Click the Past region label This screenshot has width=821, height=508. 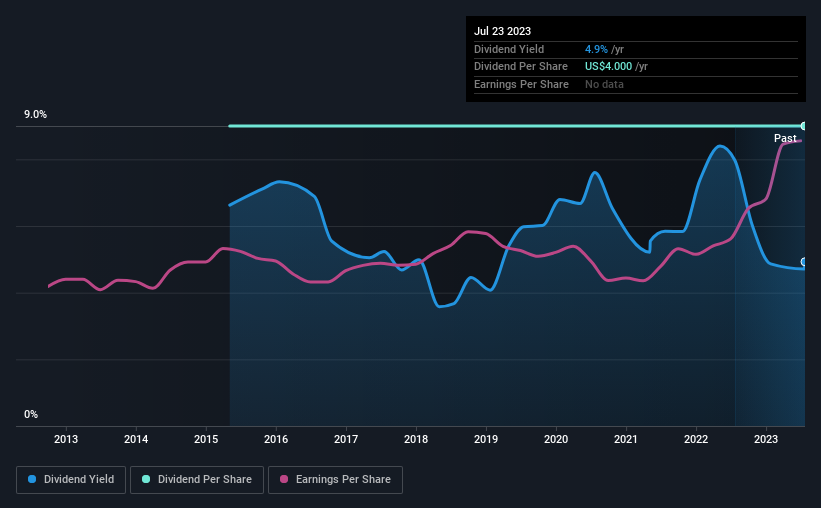(x=785, y=138)
